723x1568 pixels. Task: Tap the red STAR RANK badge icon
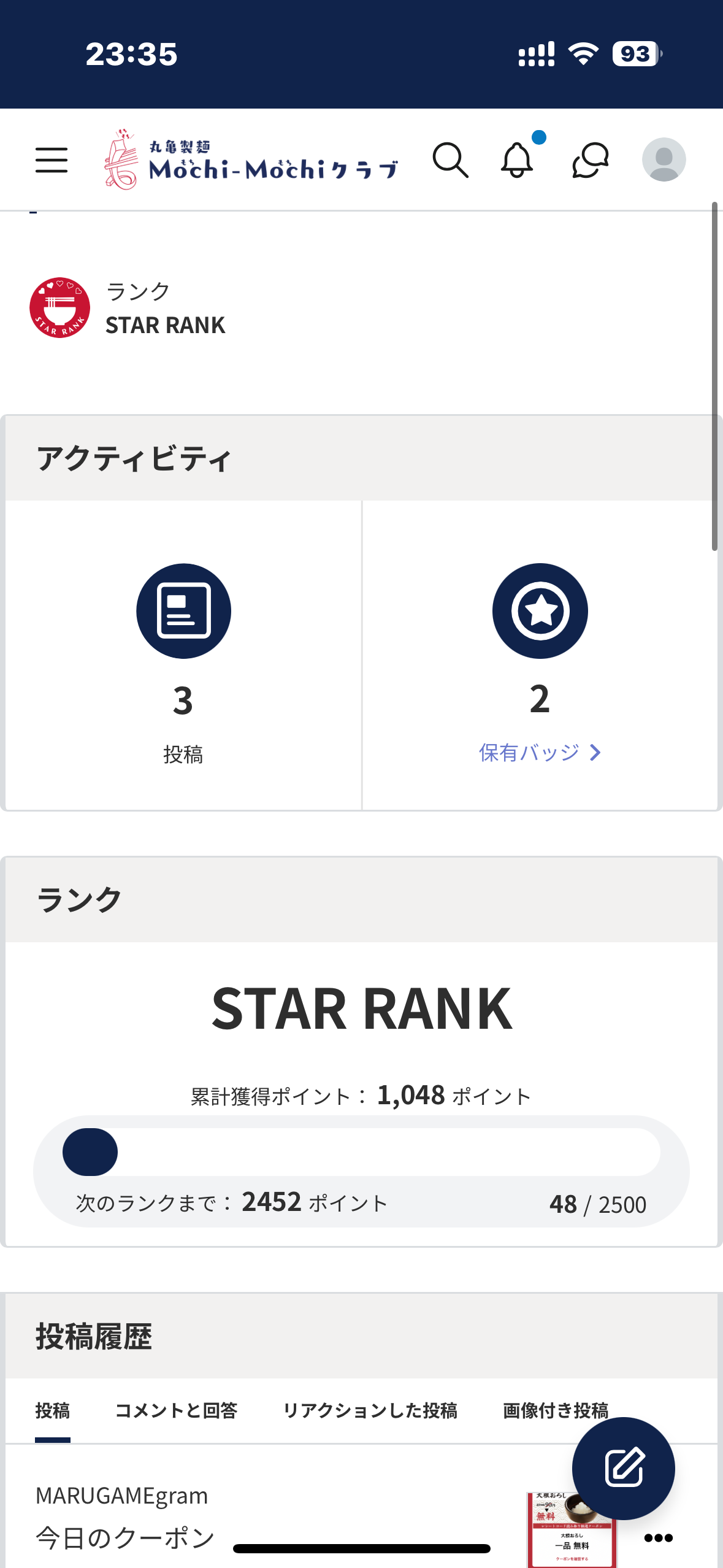60,307
